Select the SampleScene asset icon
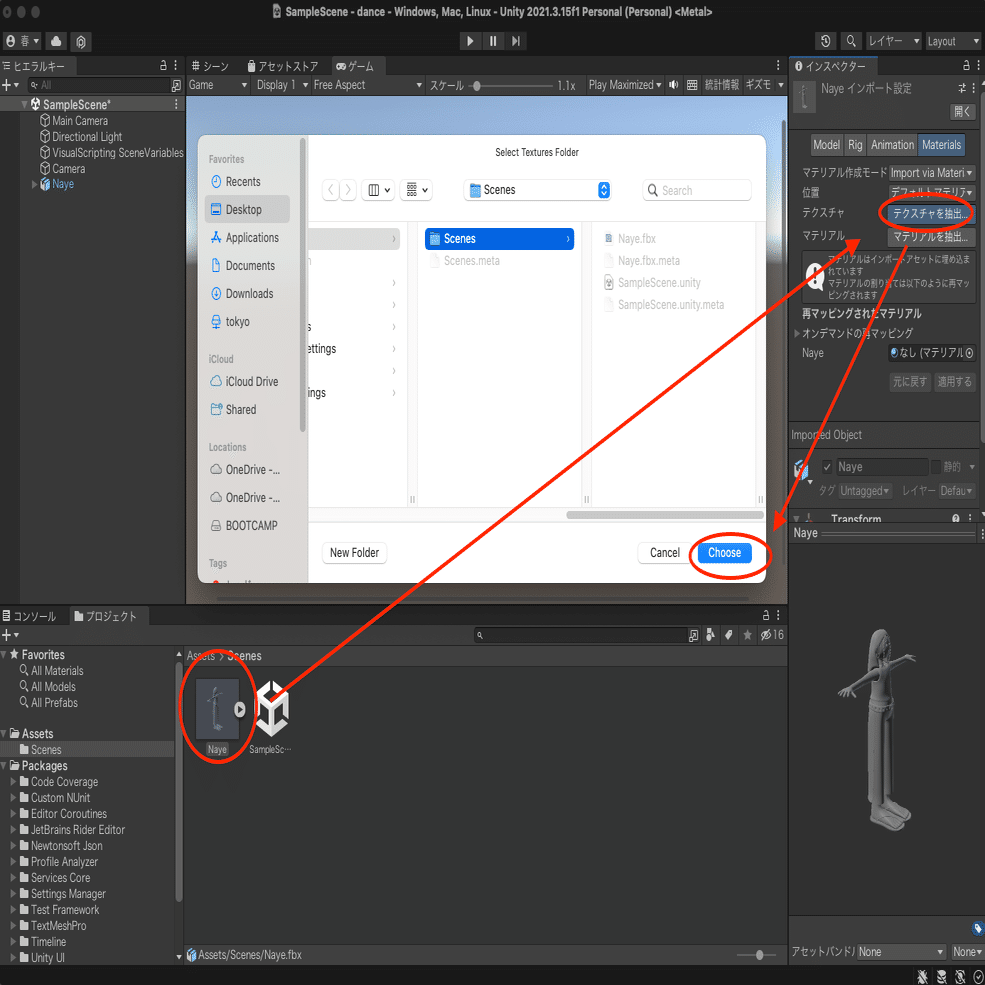985x985 pixels. tap(271, 709)
